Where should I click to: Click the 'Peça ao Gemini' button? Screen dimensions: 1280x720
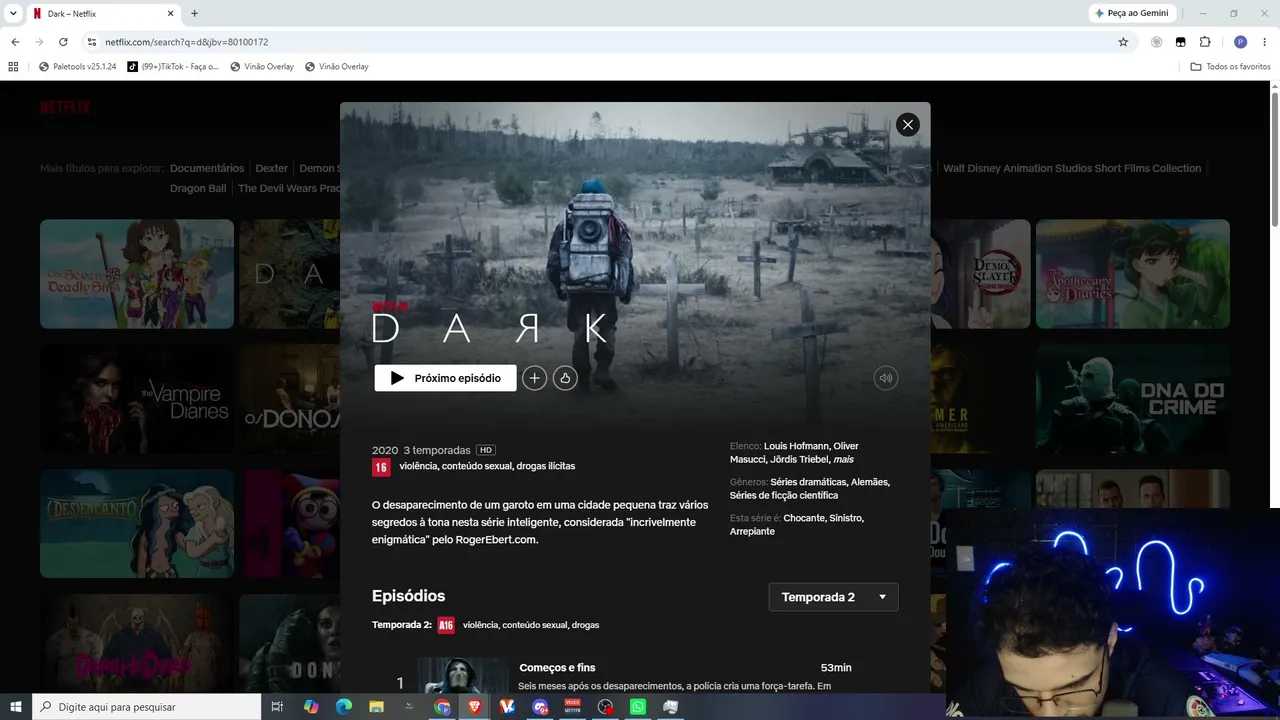coord(1133,14)
